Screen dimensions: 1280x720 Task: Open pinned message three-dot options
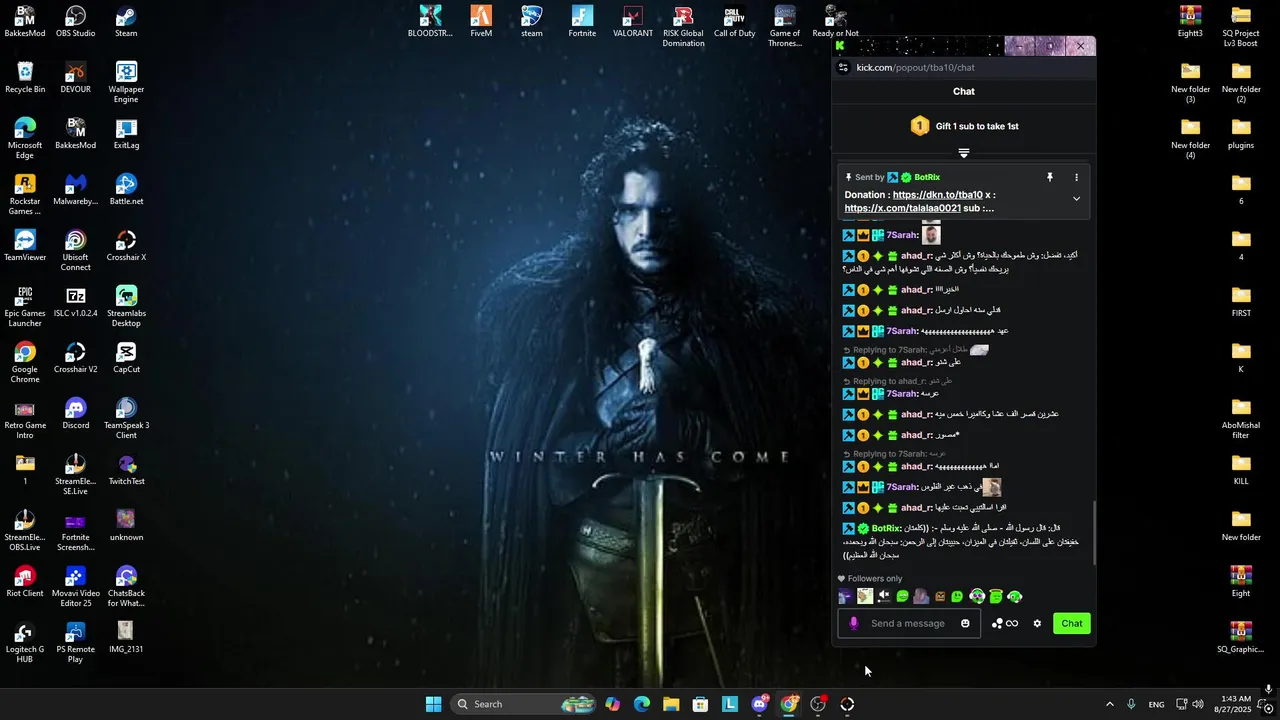tap(1076, 177)
